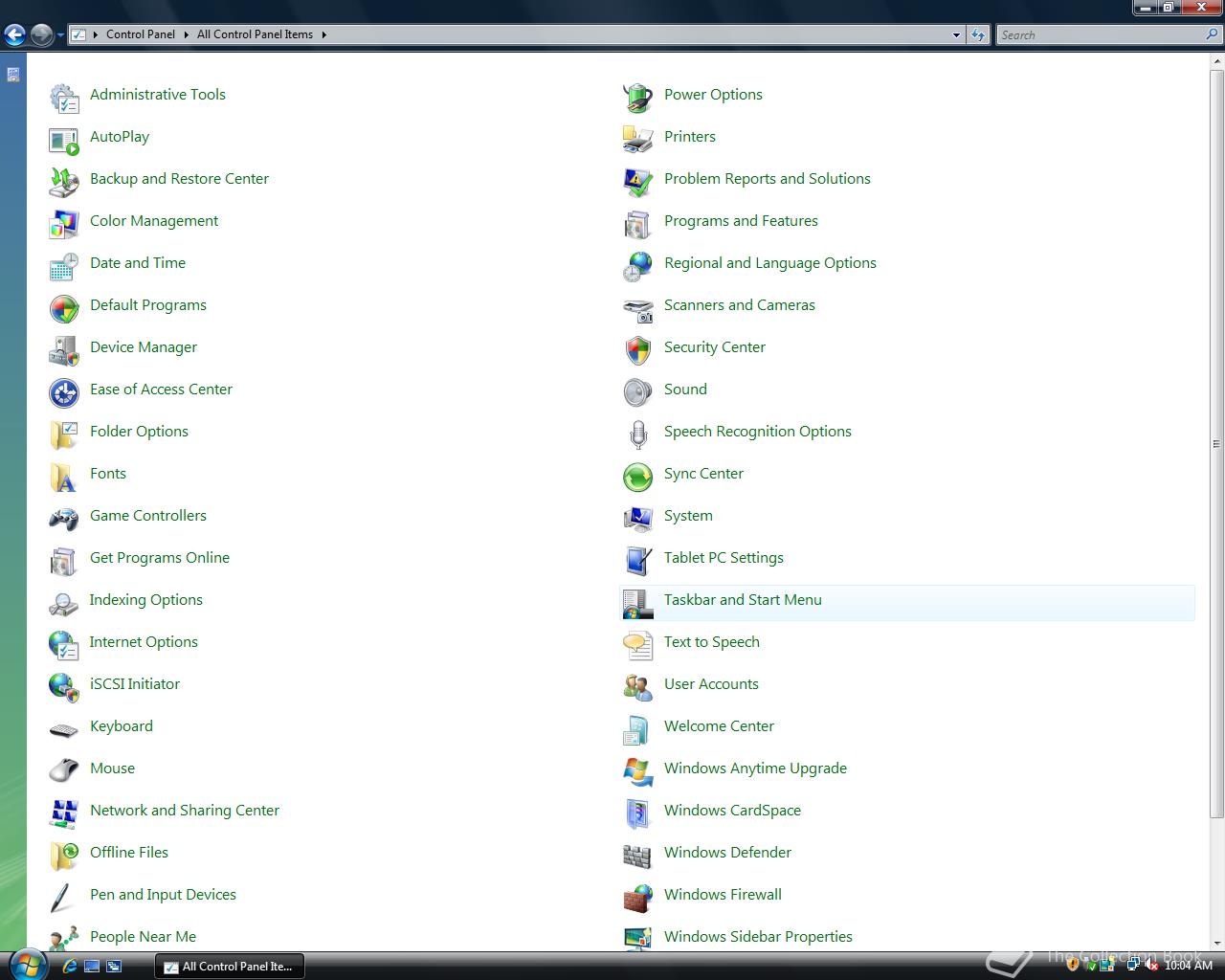Click the People Near Me label

click(143, 937)
